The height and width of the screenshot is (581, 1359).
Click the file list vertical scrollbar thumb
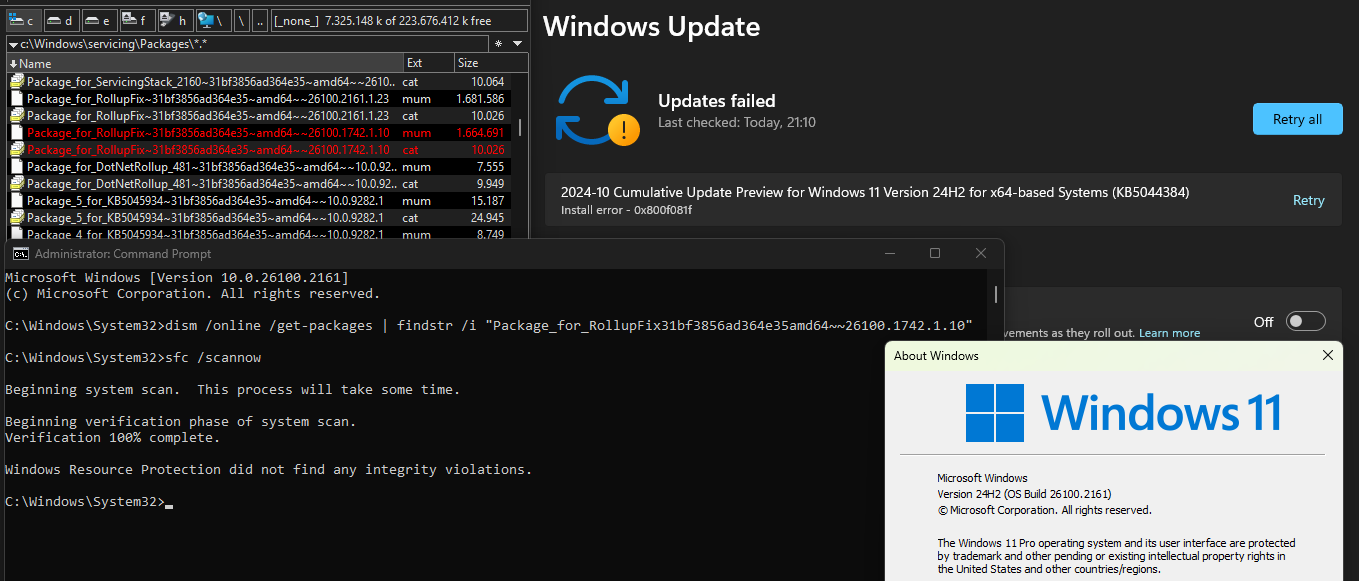[519, 130]
